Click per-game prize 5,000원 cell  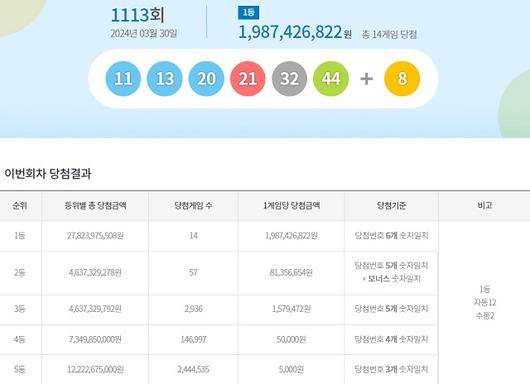[291, 369]
